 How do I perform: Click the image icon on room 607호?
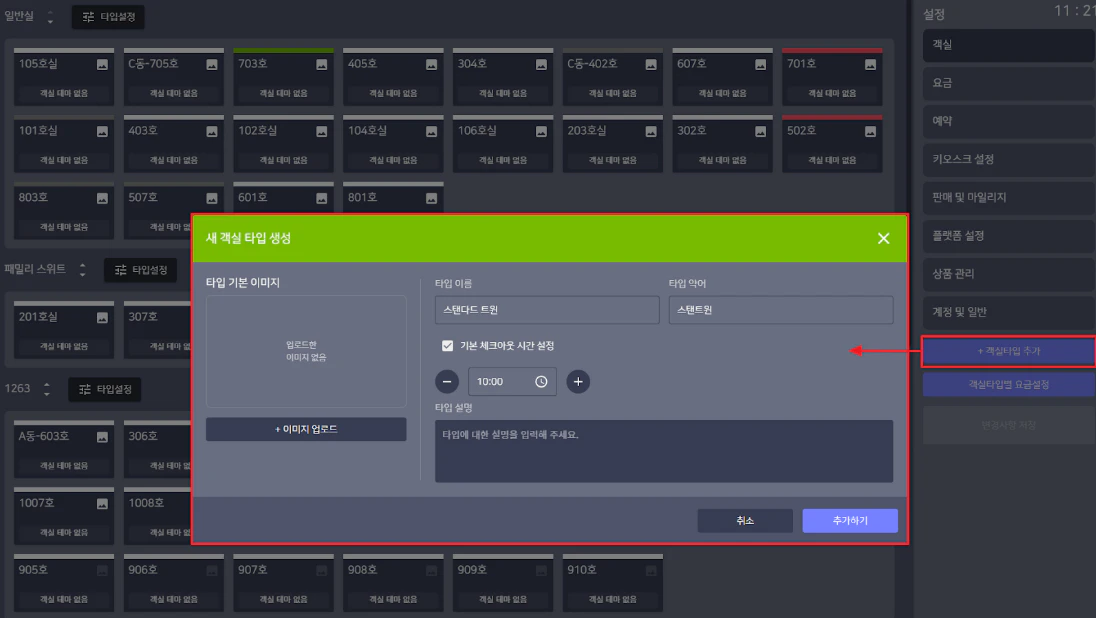point(760,64)
